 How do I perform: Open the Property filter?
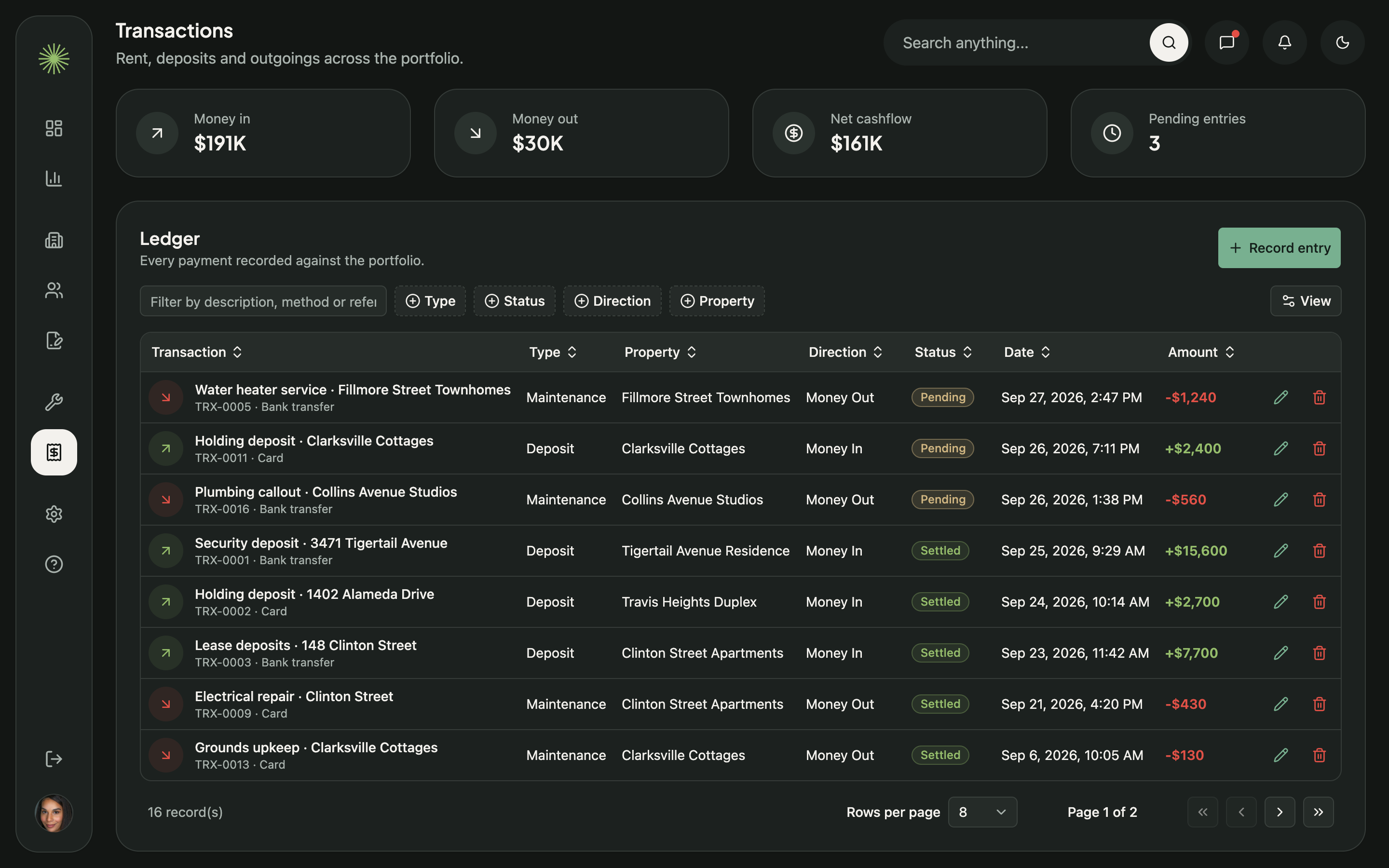coord(717,301)
